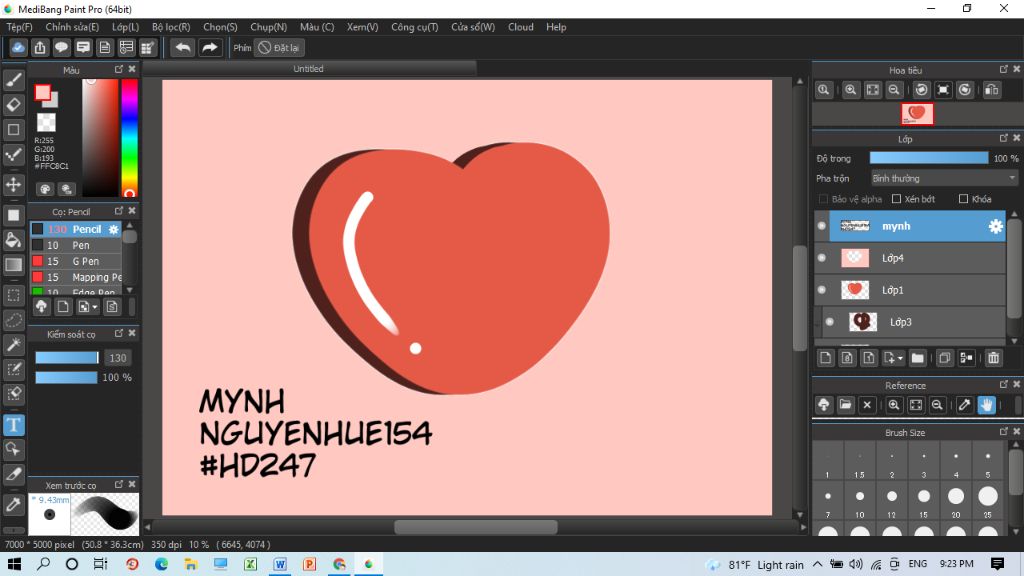Open Excel from the taskbar
This screenshot has width=1024, height=576.
coord(250,564)
